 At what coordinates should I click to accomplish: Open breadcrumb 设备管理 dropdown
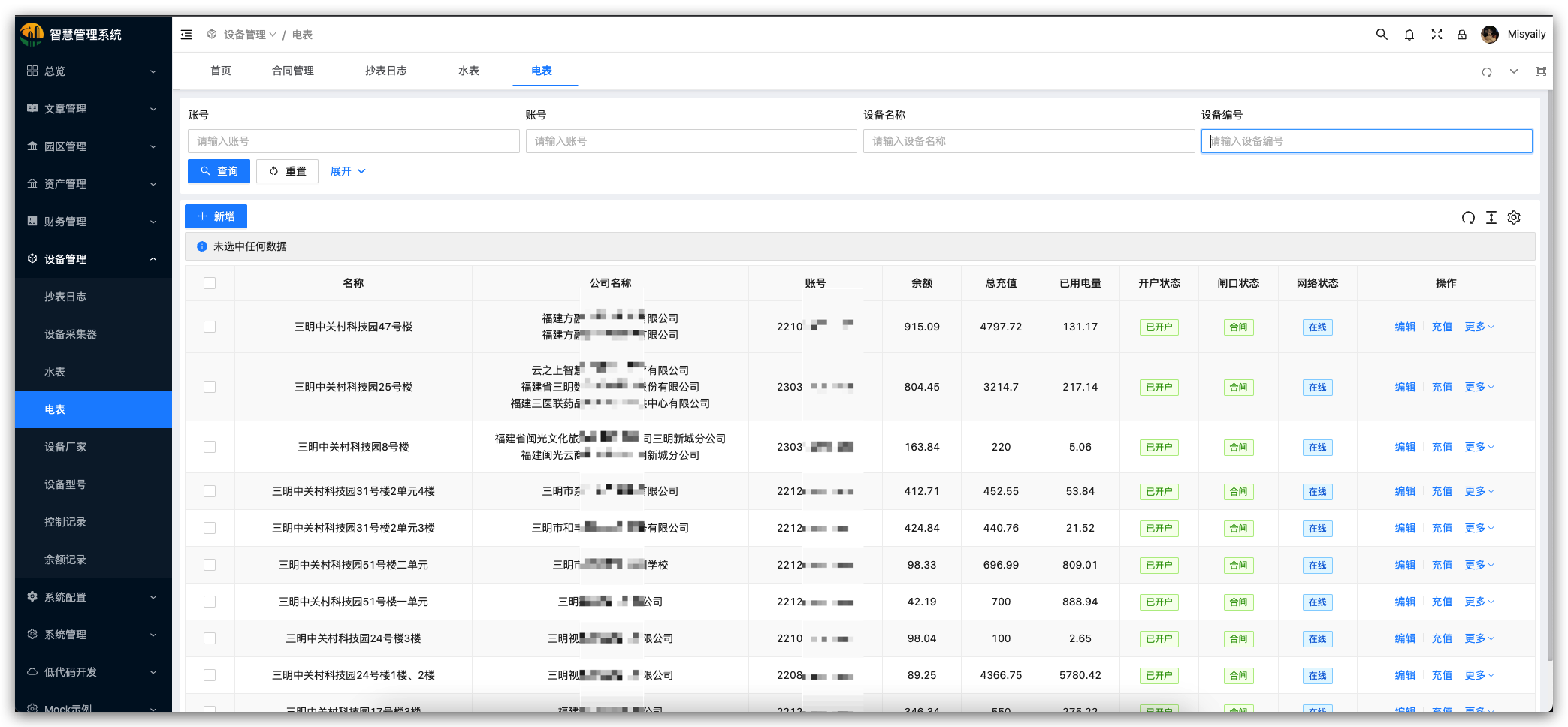pyautogui.click(x=249, y=35)
